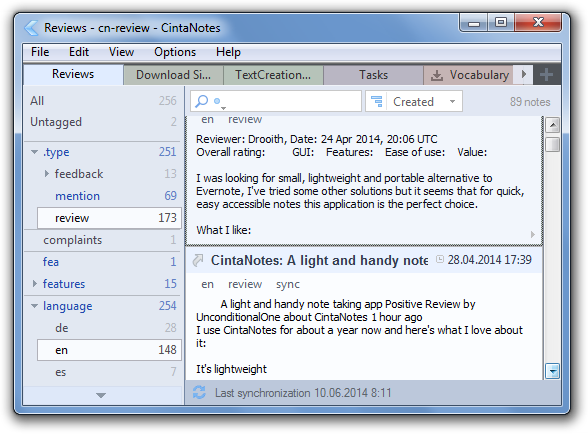Screen dimensions: 588x434
Task: Open the Help menu
Action: click(228, 52)
